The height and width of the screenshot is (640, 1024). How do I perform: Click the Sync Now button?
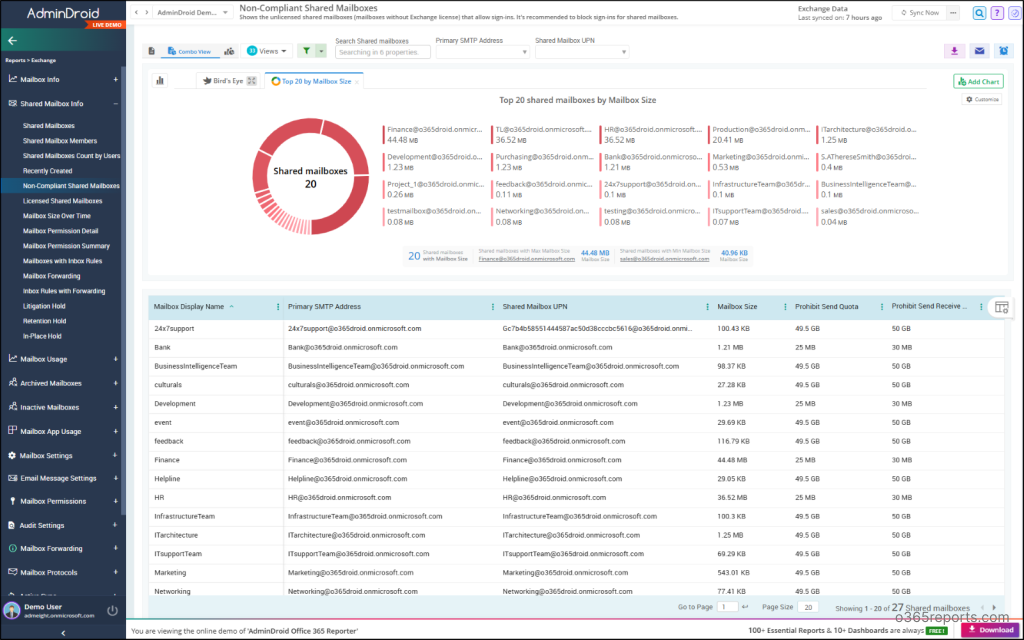(x=919, y=13)
